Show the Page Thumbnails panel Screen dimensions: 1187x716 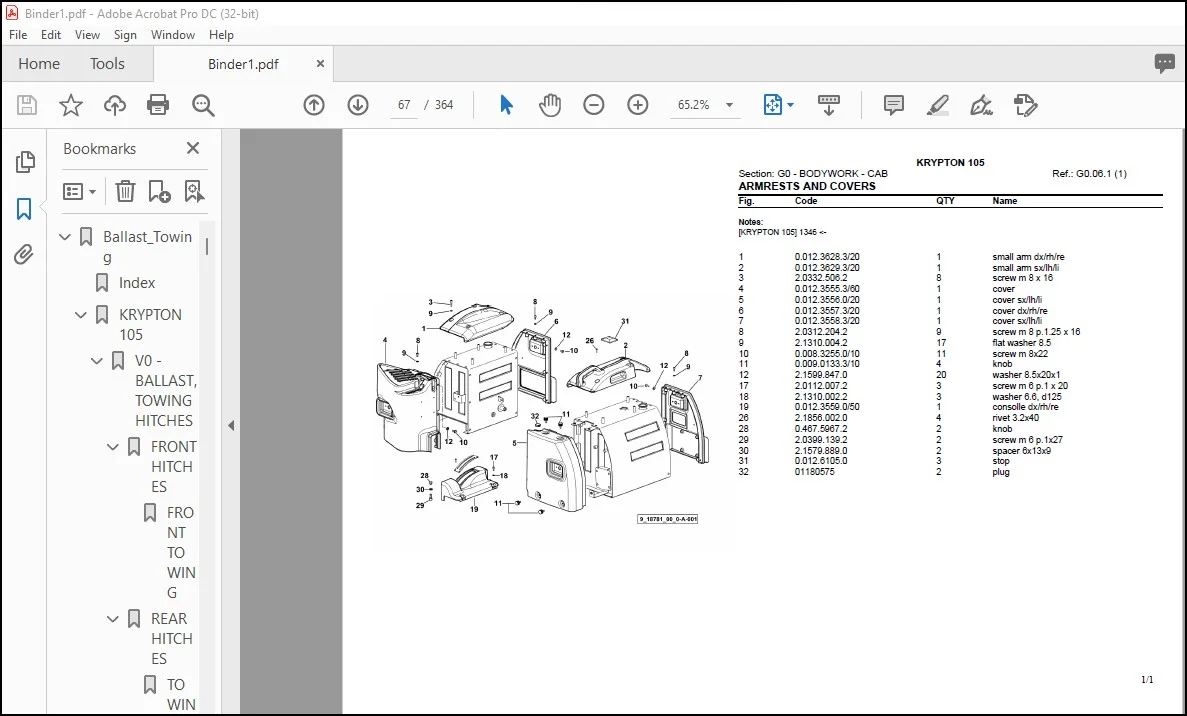(x=25, y=161)
